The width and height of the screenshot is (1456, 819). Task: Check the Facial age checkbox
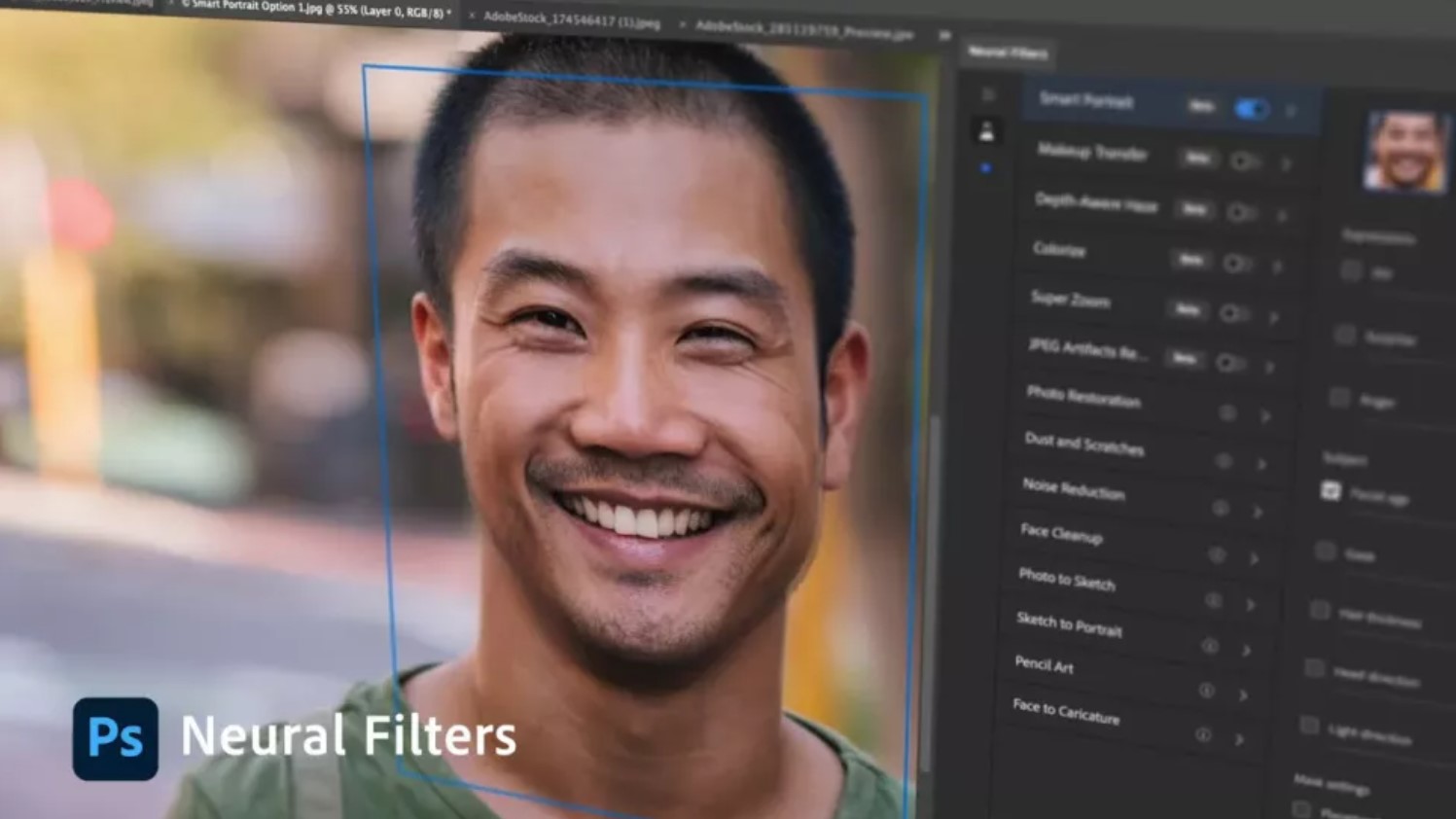1331,491
